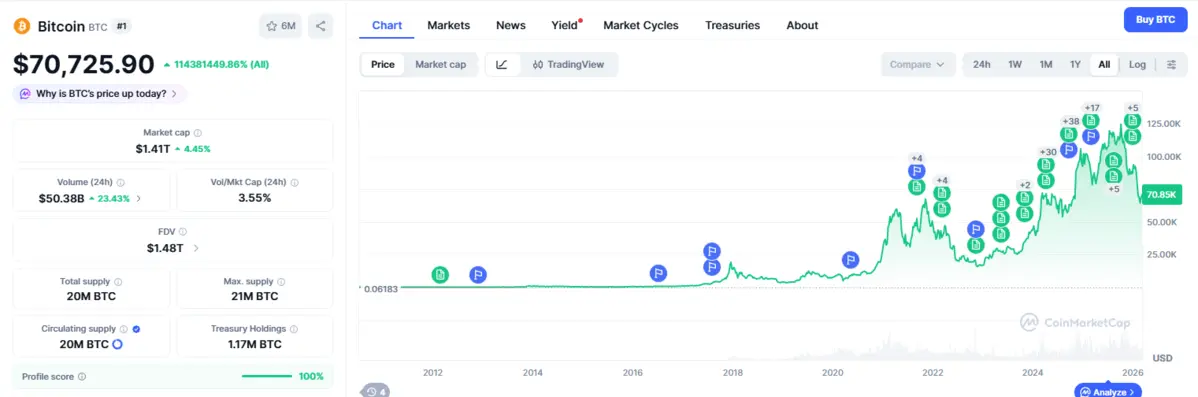Open the Markets tab
Viewport: 1198px width, 397px height.
[448, 25]
